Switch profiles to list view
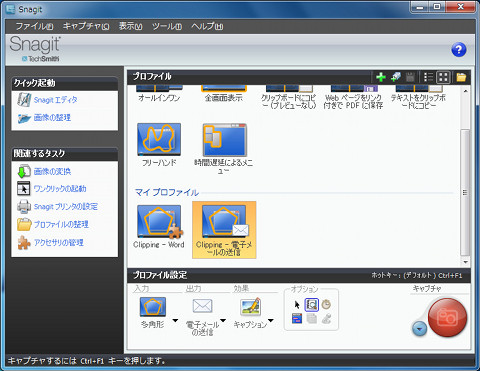 (428, 77)
